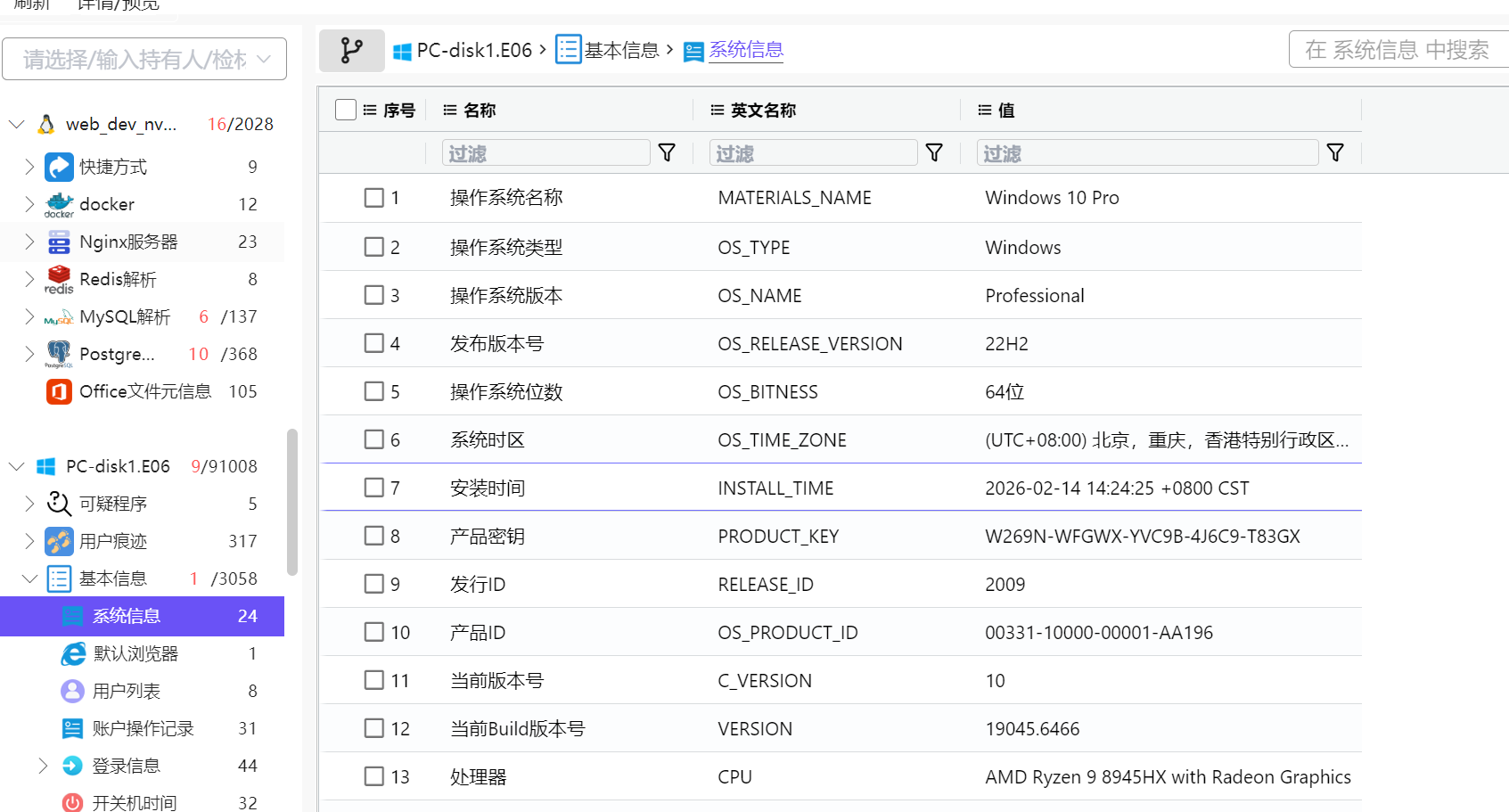Click the docker whale icon
Screen dimensions: 1509x812
click(x=59, y=205)
